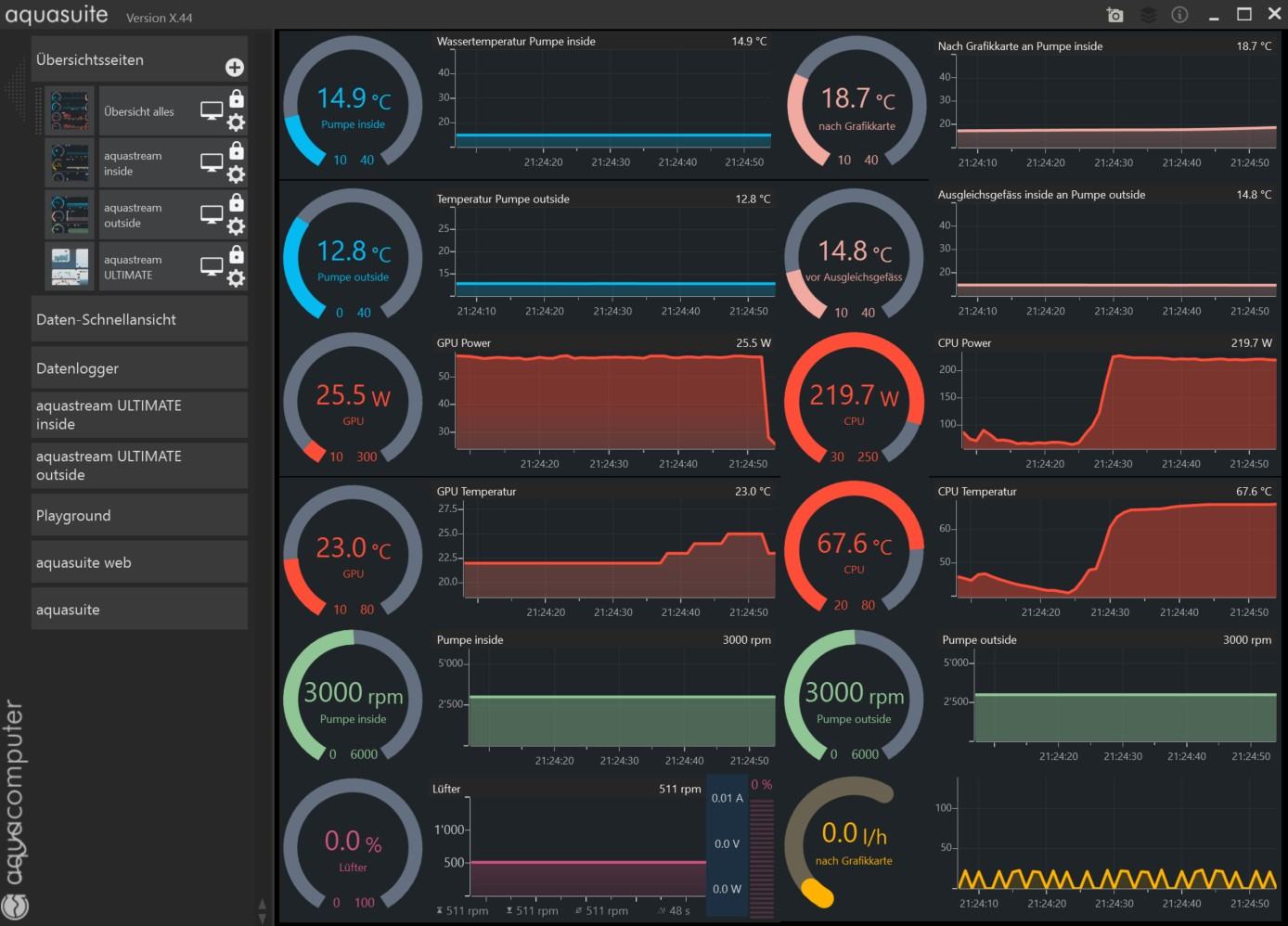Select the aquastream inside page thumbnail
Image resolution: width=1288 pixels, height=926 pixels.
[x=71, y=163]
